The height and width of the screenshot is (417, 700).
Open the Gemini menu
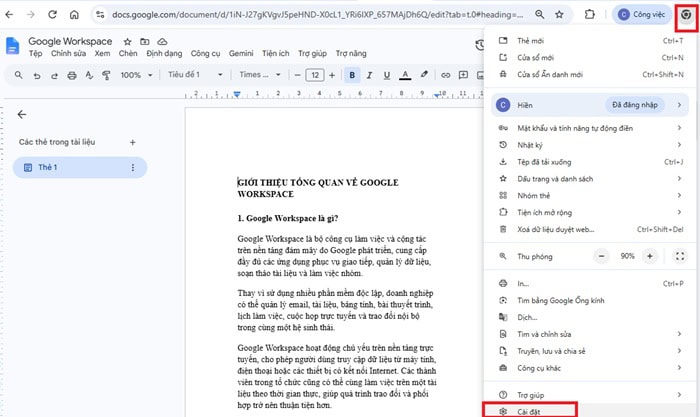(241, 54)
